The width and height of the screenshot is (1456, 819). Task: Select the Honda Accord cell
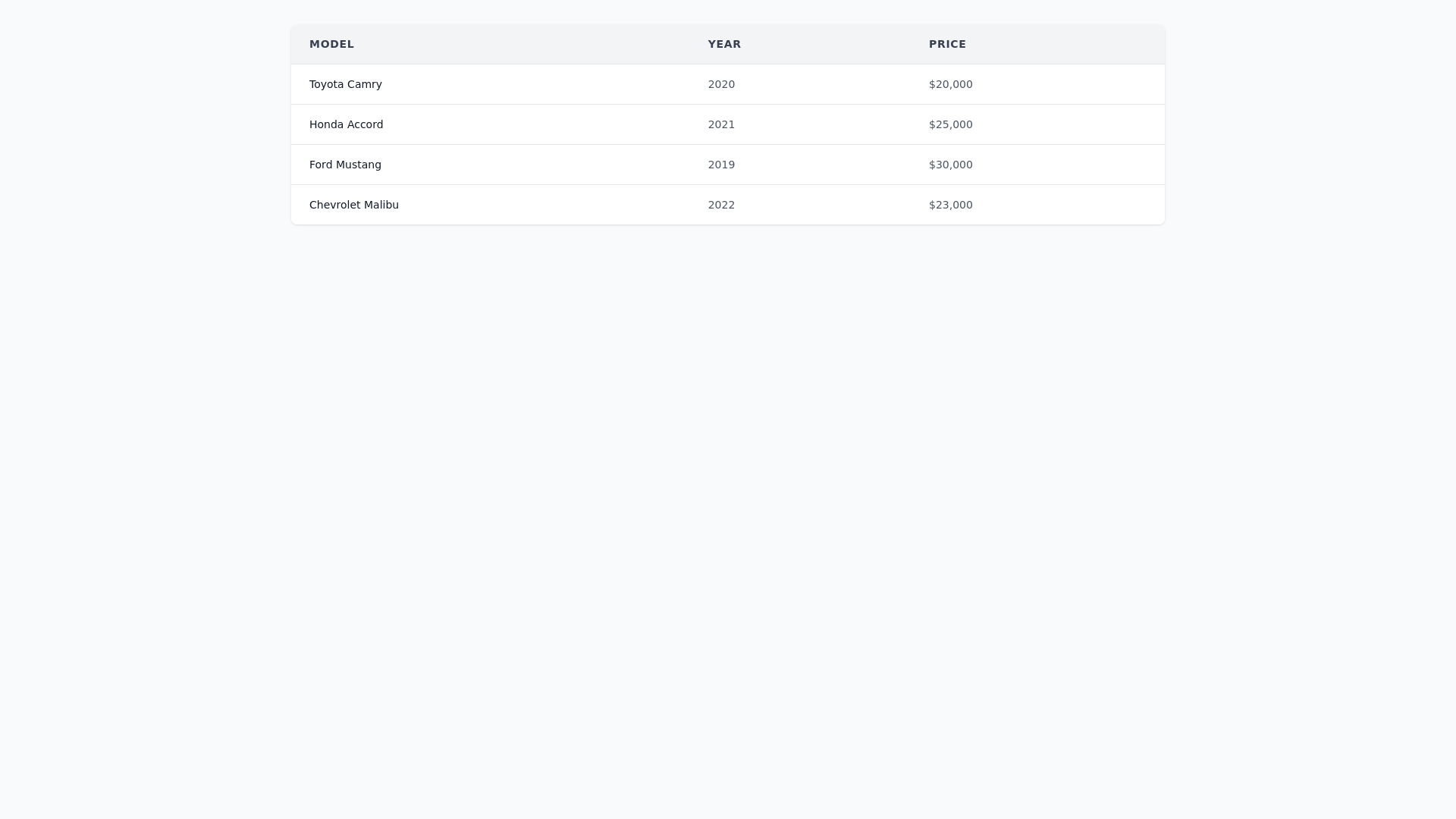pos(490,124)
